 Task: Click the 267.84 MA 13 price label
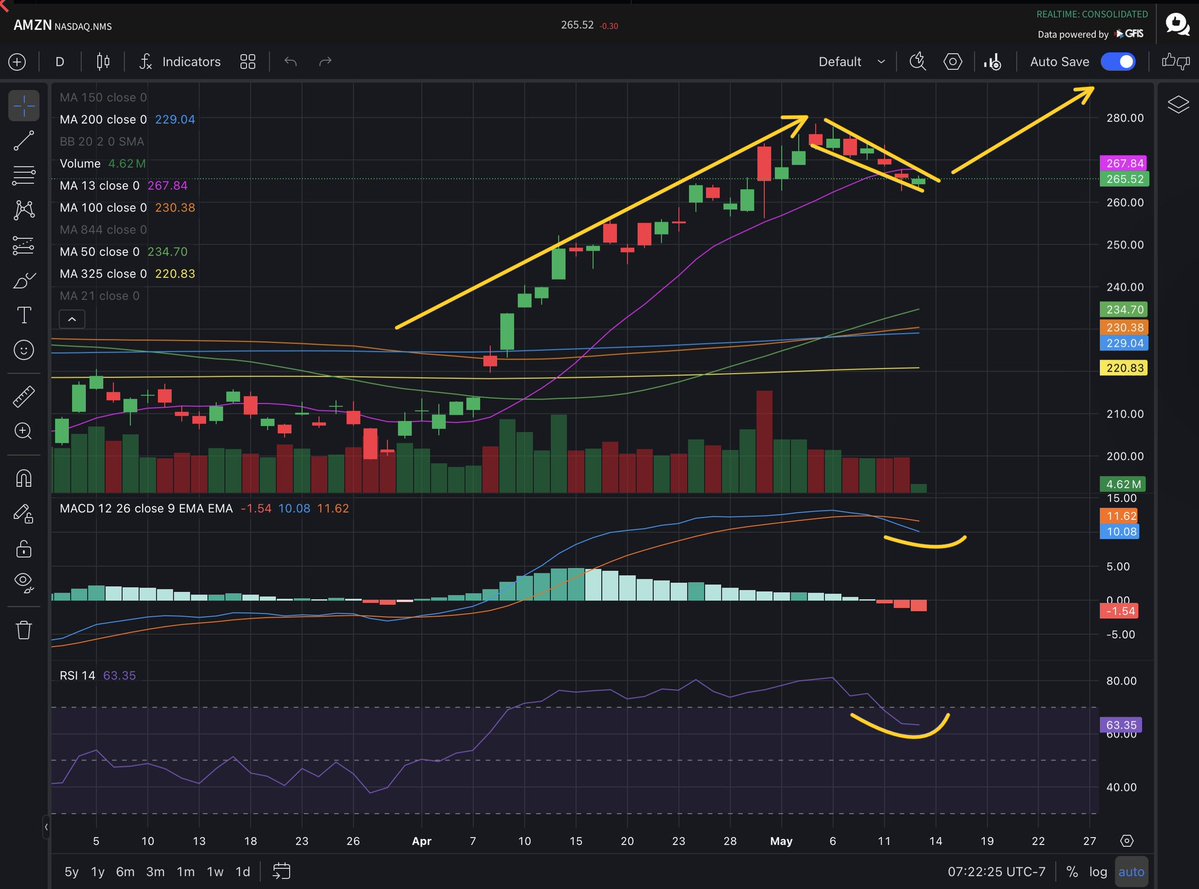click(x=1124, y=164)
